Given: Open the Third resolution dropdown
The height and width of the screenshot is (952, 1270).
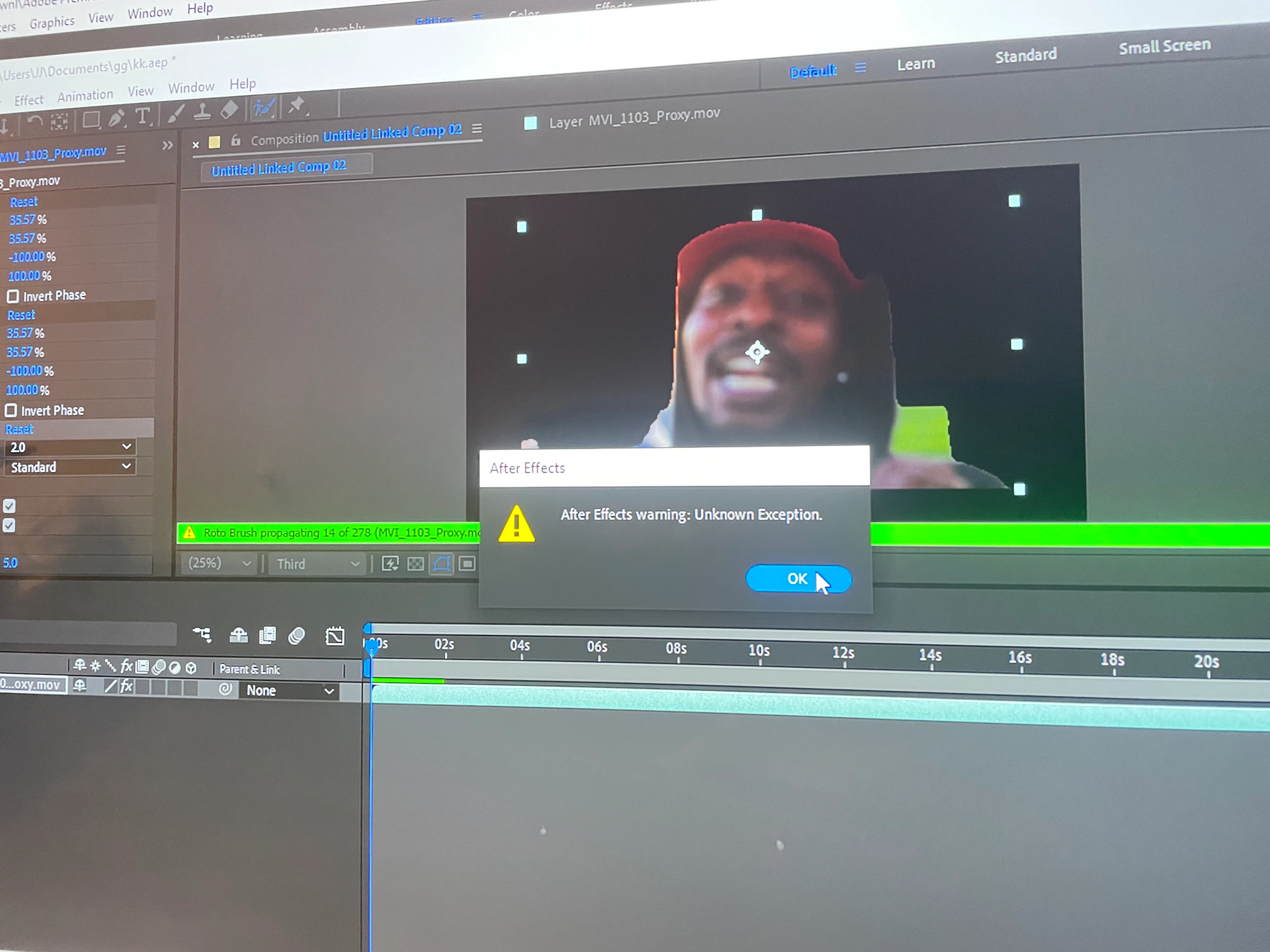Looking at the screenshot, I should [317, 564].
